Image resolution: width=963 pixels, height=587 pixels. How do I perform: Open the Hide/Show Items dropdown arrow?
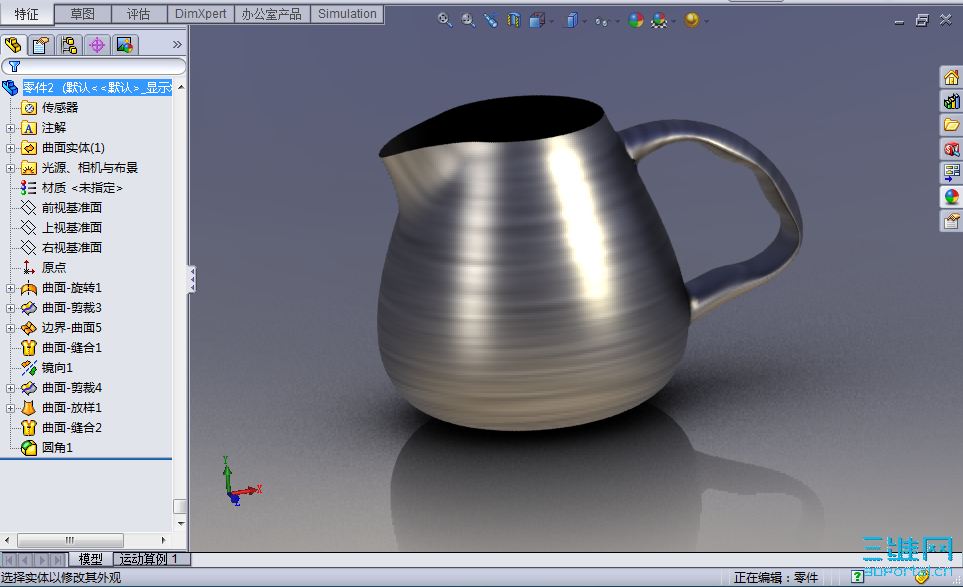pyautogui.click(x=617, y=21)
